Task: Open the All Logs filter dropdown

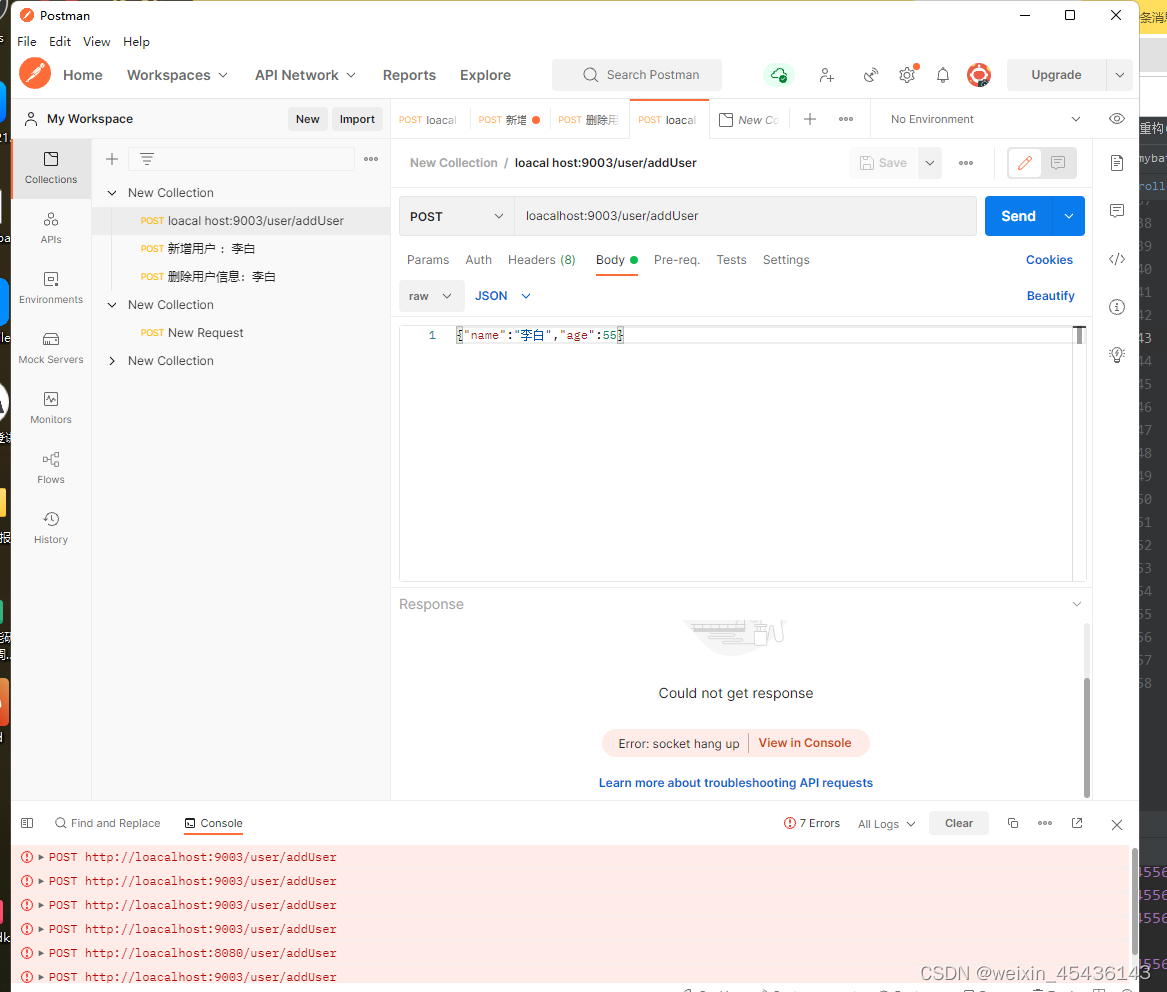Action: click(x=886, y=824)
